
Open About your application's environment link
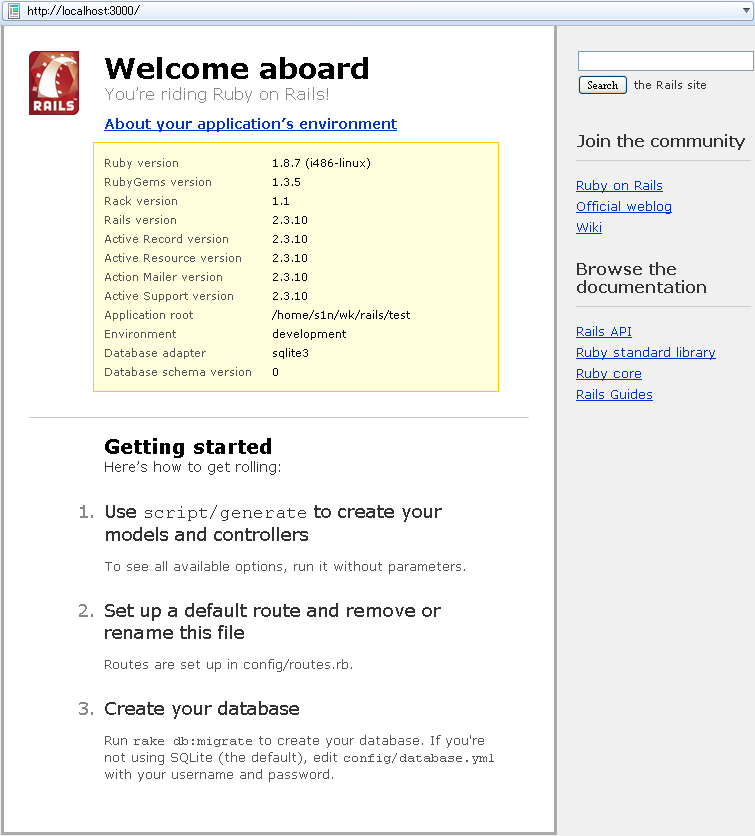250,124
